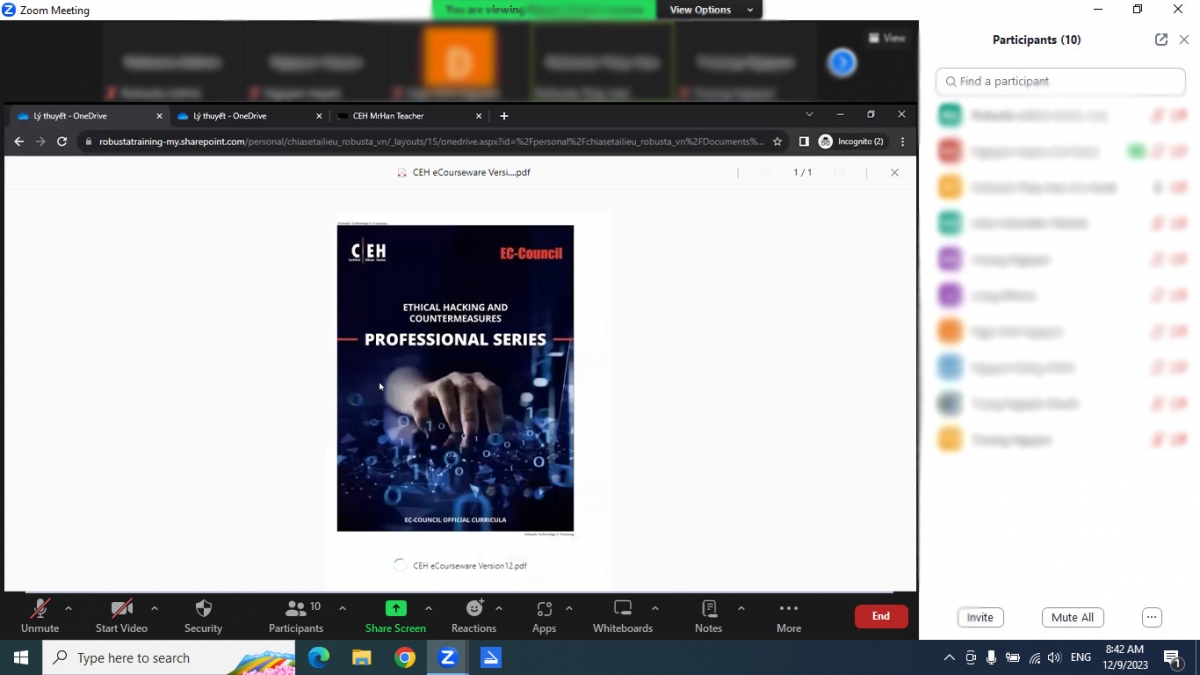Open the shared browser's three-dot menu
Screen dimensions: 1200x675
click(903, 142)
